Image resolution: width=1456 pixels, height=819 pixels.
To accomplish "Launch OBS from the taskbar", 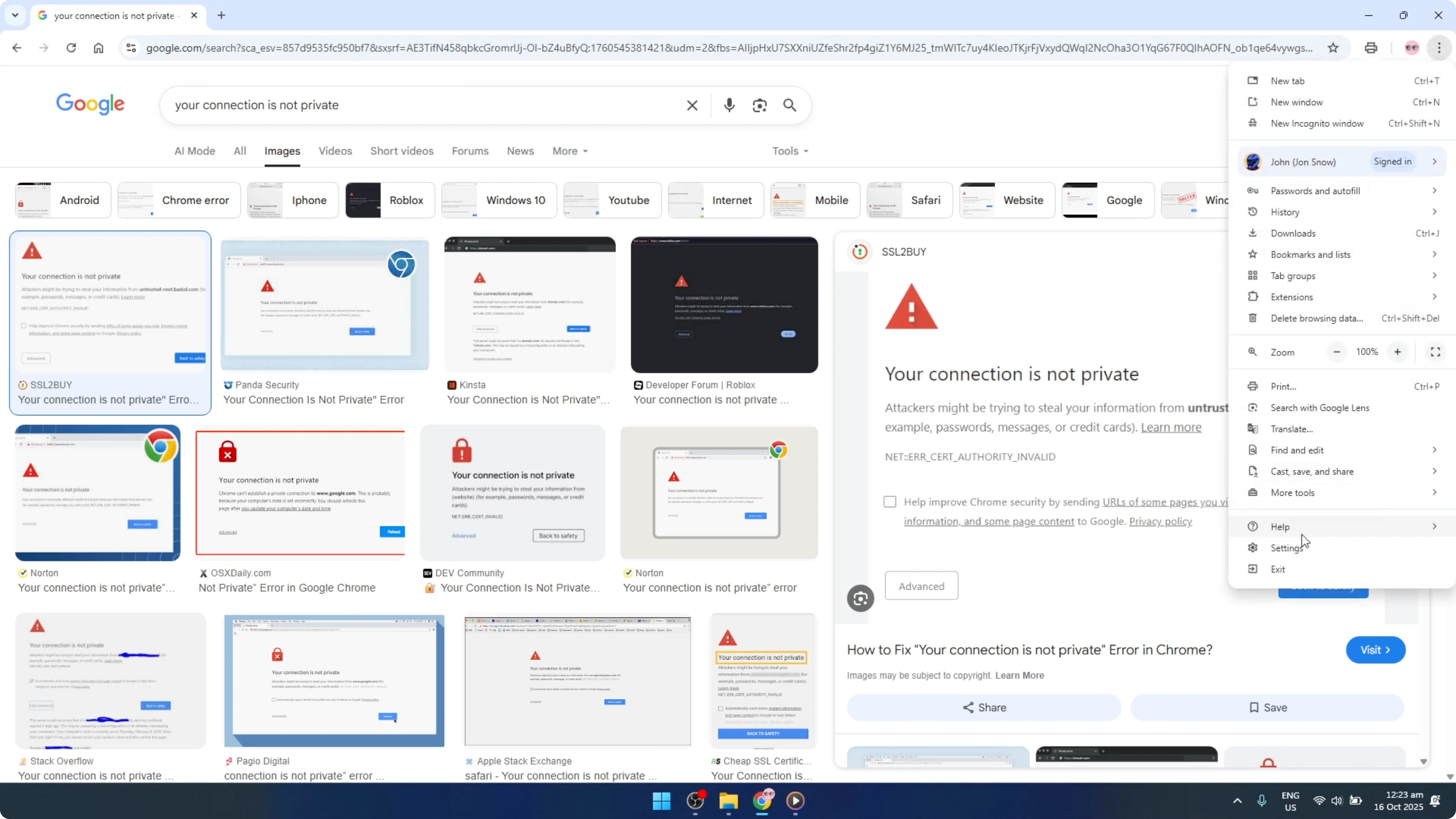I will click(695, 801).
